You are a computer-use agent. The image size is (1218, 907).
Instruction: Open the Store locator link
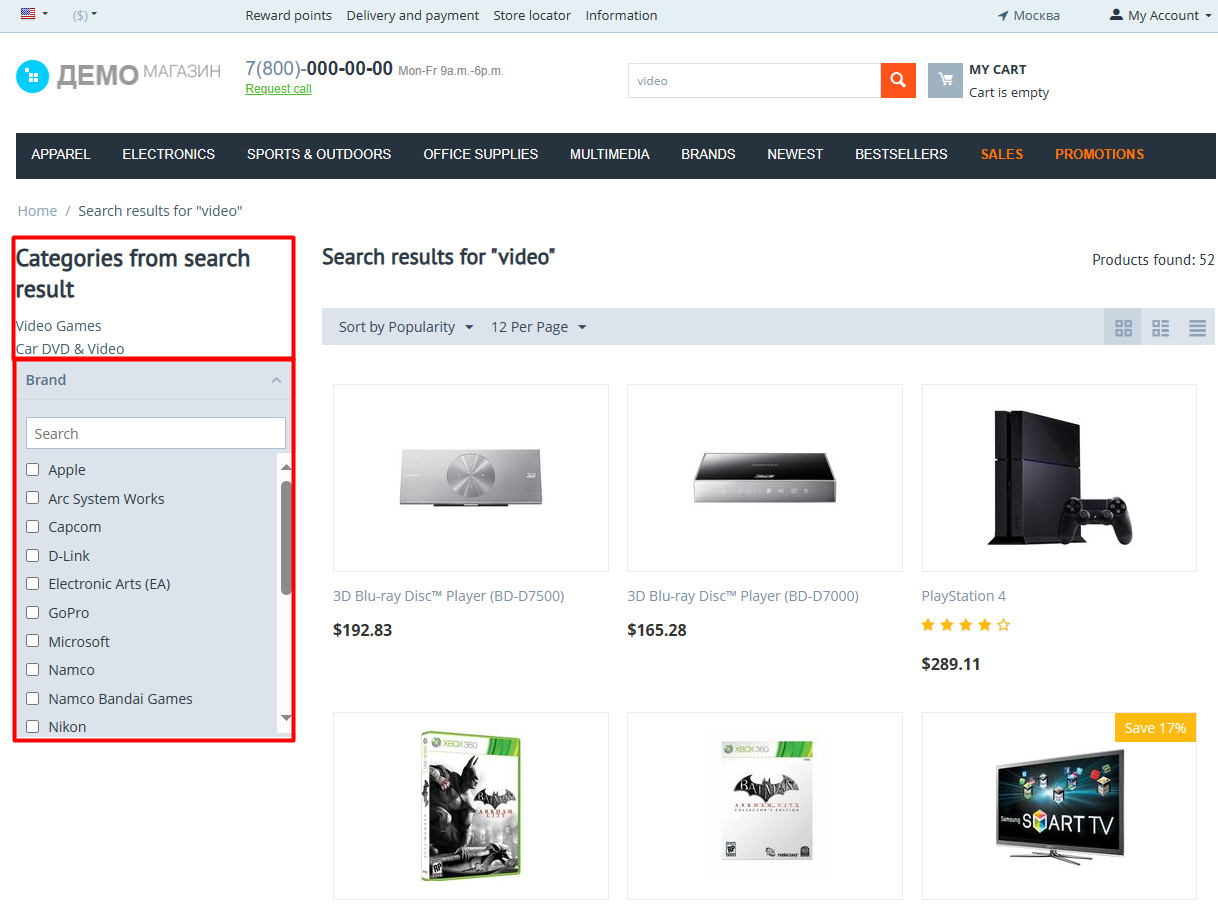(532, 15)
